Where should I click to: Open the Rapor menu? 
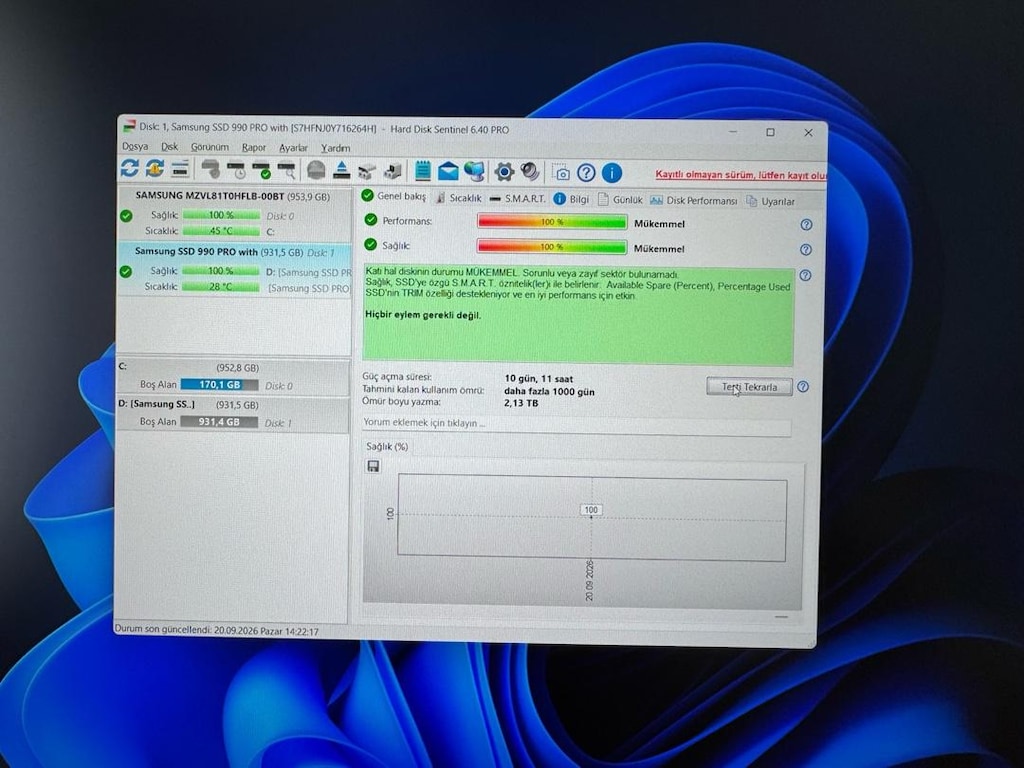(x=254, y=148)
